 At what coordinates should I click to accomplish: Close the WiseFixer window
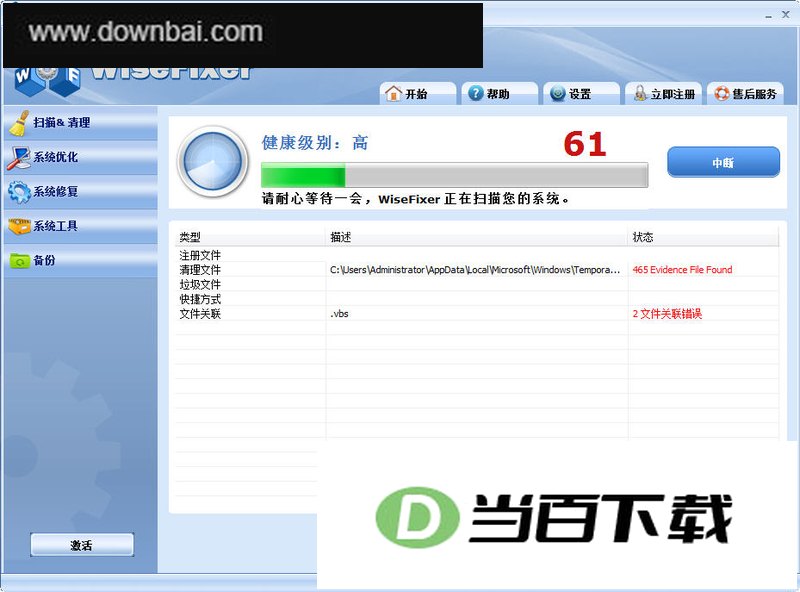786,15
